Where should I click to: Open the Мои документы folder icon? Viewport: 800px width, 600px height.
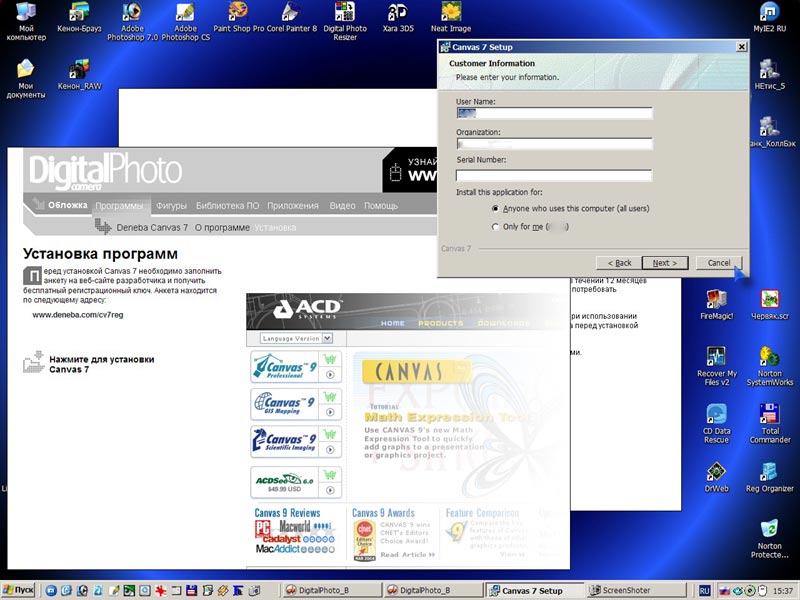coord(26,79)
